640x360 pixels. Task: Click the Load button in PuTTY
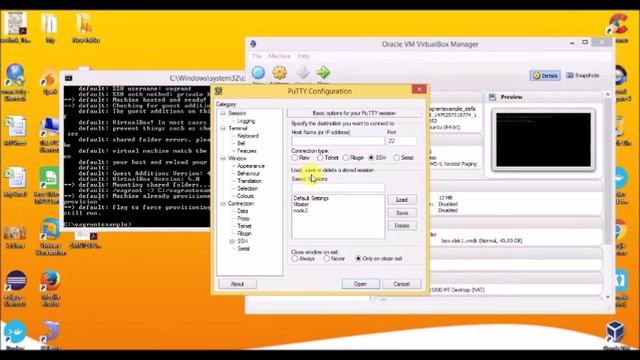point(402,200)
